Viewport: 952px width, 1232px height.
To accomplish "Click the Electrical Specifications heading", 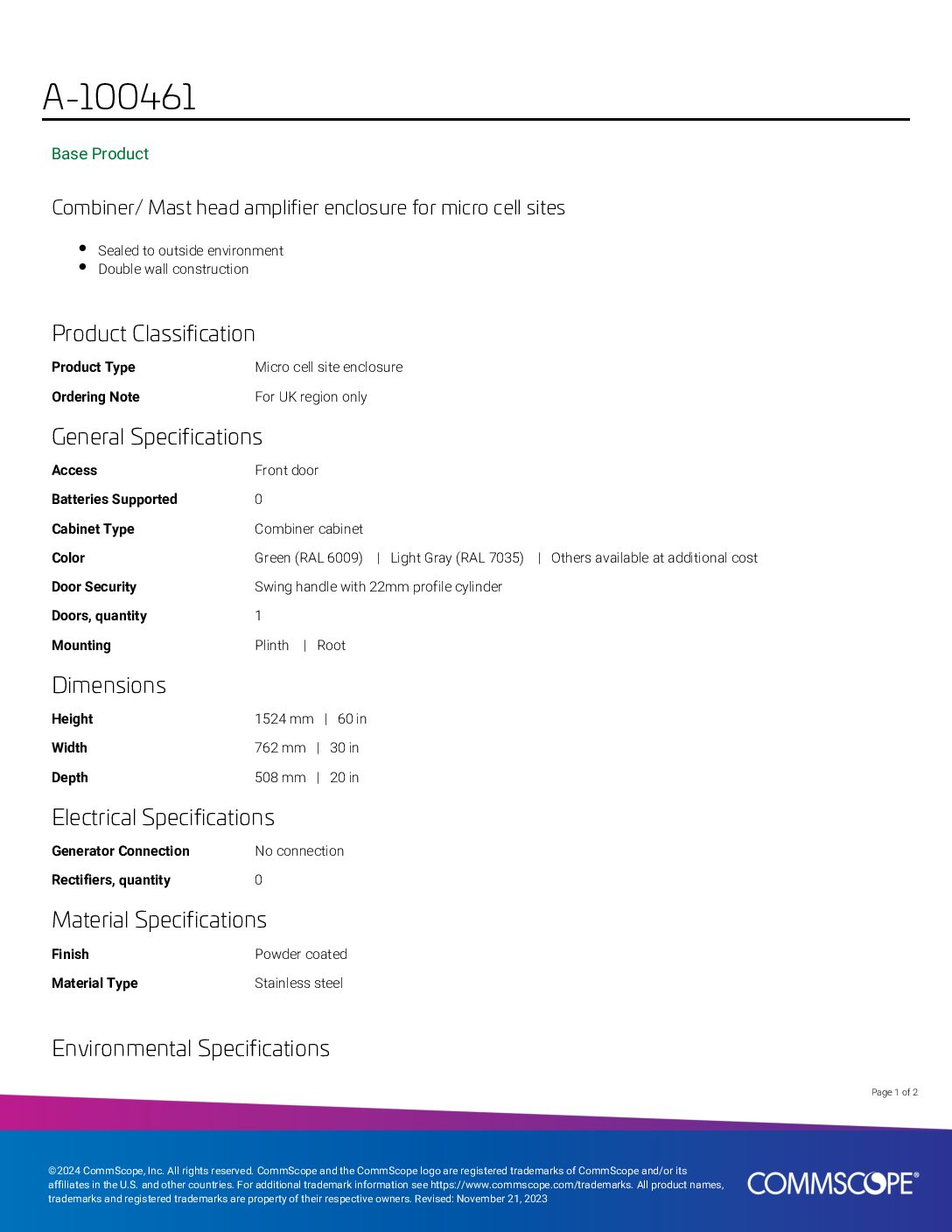I will [163, 817].
